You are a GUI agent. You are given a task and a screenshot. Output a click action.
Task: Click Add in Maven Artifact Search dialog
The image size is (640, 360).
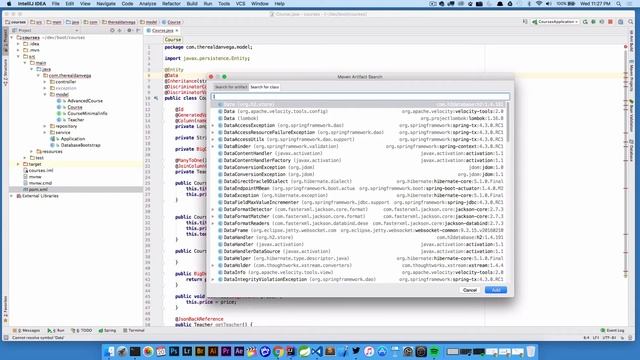[x=496, y=290]
